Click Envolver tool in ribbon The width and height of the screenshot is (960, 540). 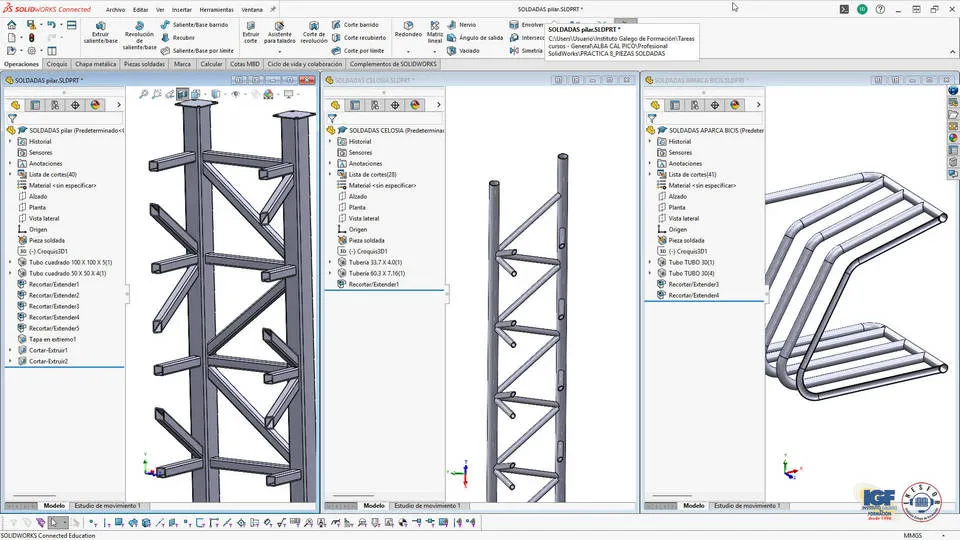(x=526, y=24)
